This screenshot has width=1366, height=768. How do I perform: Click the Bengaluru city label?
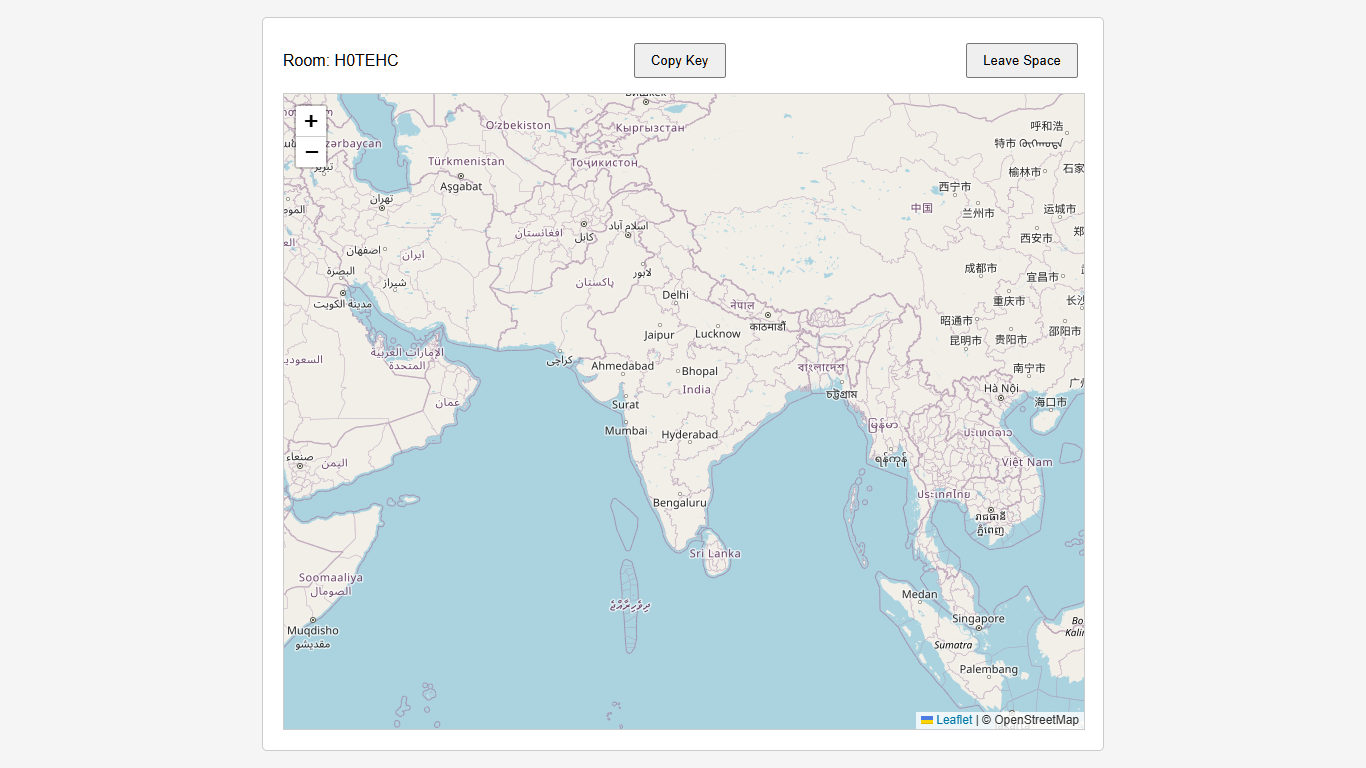680,503
